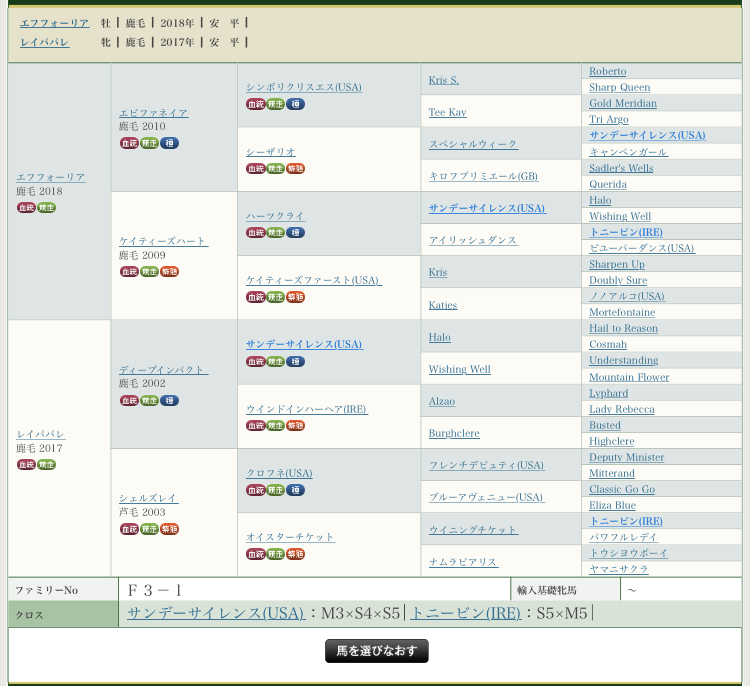This screenshot has width=750, height=686.
Task: Click the 血統 badge under レイパパレ 2017
Action: pos(26,464)
